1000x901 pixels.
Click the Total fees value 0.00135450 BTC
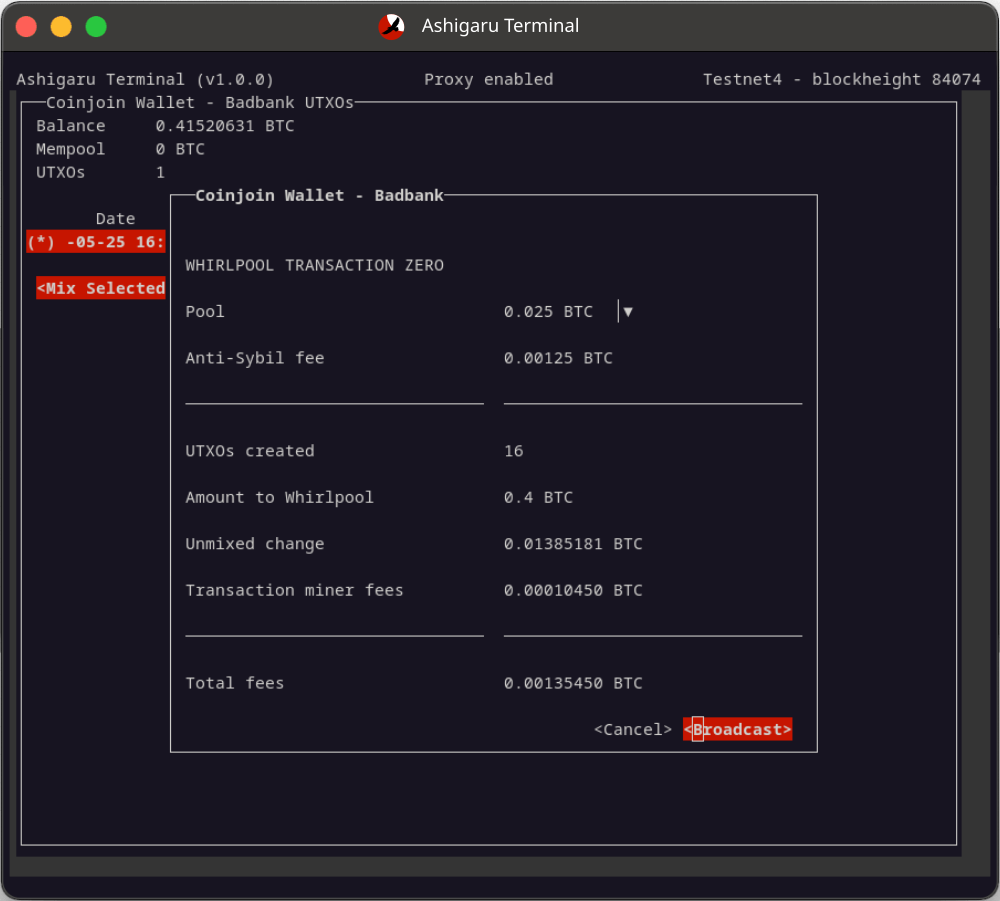coord(573,684)
